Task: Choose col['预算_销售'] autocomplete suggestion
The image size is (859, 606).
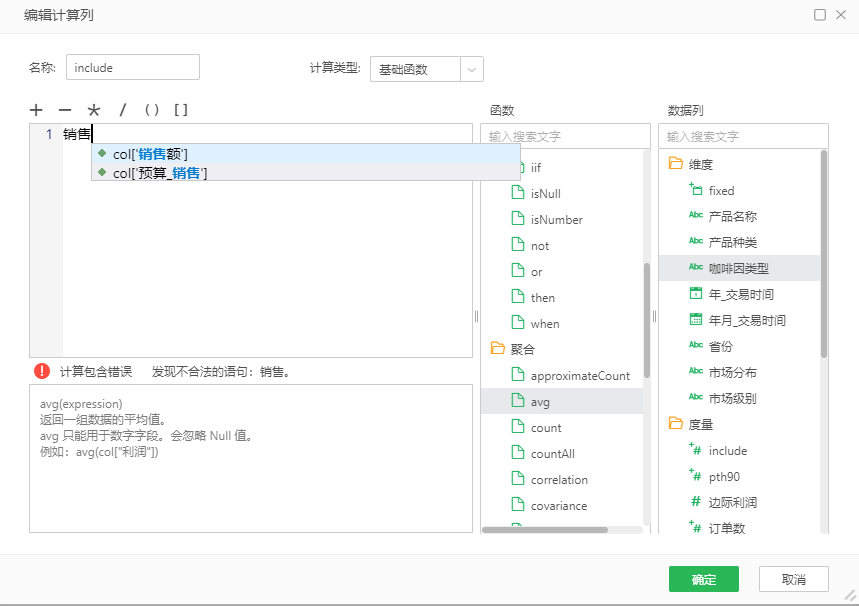Action: pos(160,173)
